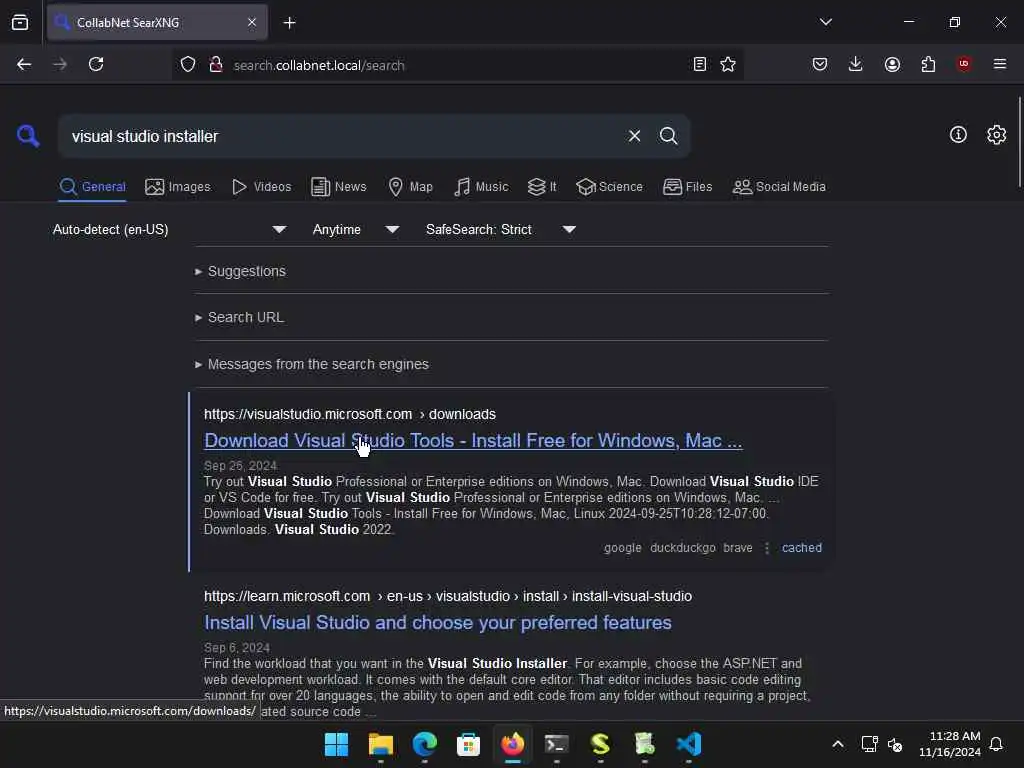
Task: Clear the search query with the X icon
Action: pos(634,136)
